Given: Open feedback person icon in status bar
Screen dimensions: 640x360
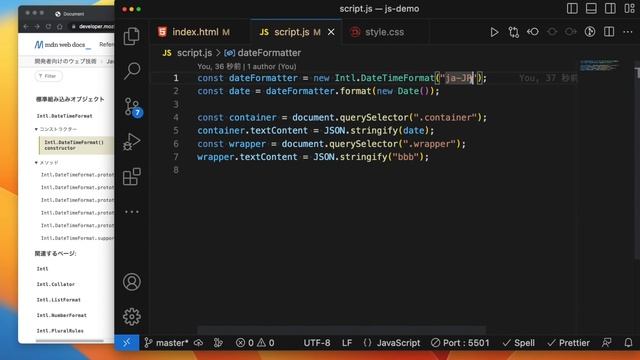Looking at the screenshot, I should pos(607,343).
